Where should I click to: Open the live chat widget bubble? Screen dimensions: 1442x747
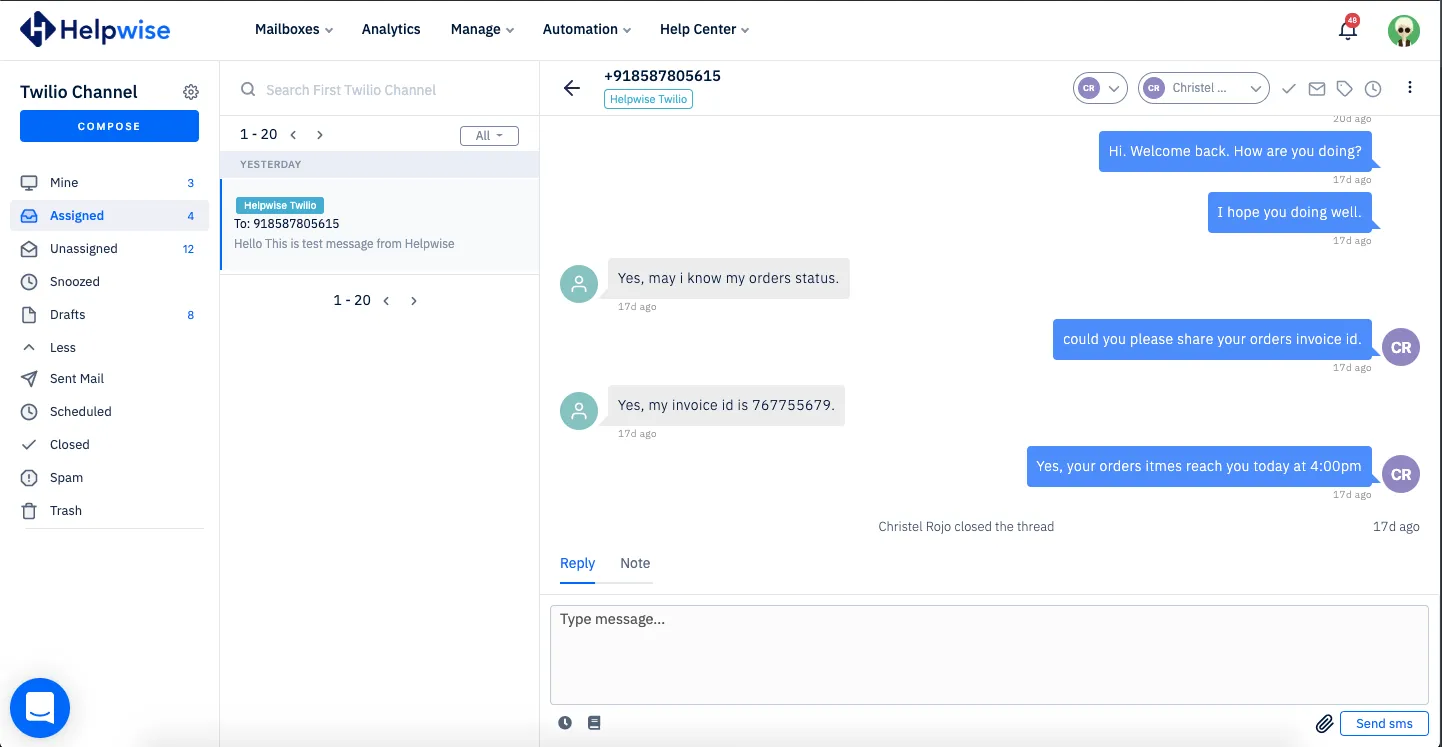(40, 708)
